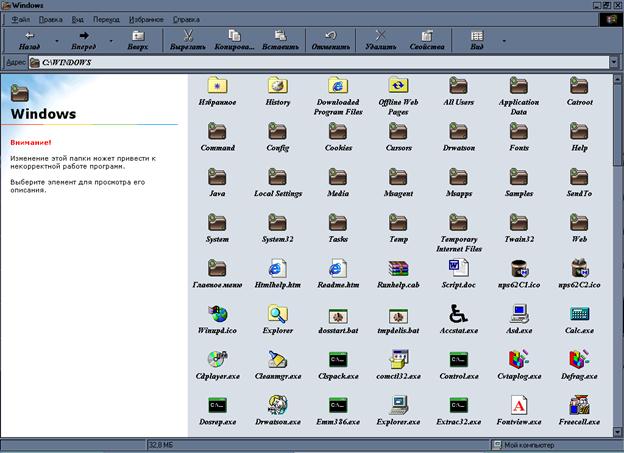Select the Избранное folder icon
This screenshot has width=624, height=453.
[217, 85]
